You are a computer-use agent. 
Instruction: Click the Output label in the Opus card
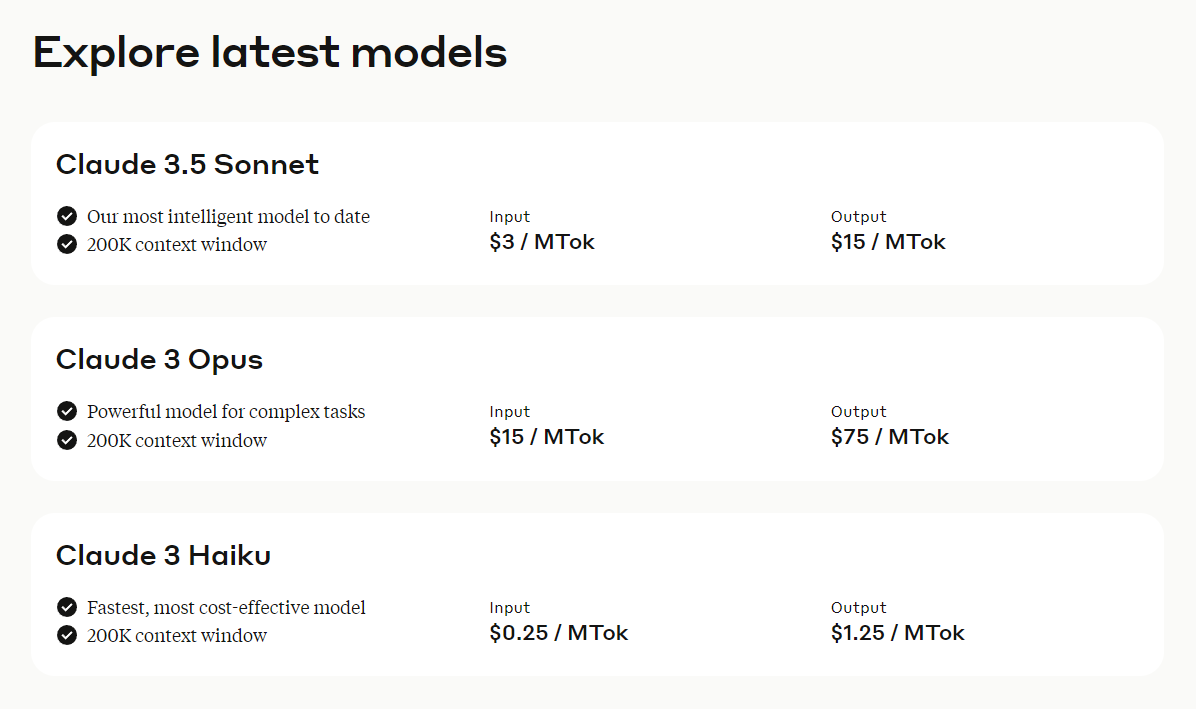pos(859,411)
